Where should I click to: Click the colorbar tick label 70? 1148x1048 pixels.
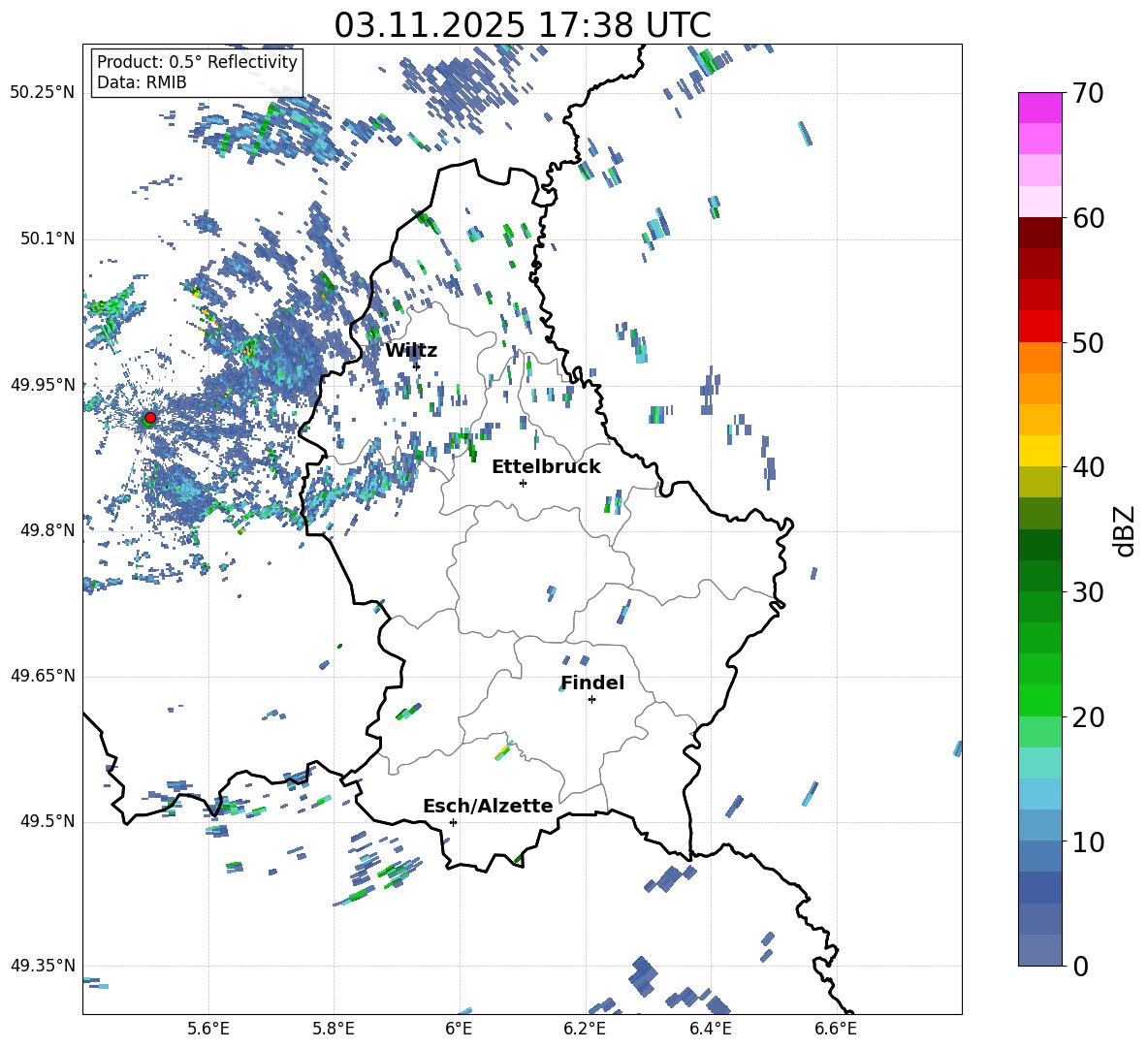coord(1088,94)
